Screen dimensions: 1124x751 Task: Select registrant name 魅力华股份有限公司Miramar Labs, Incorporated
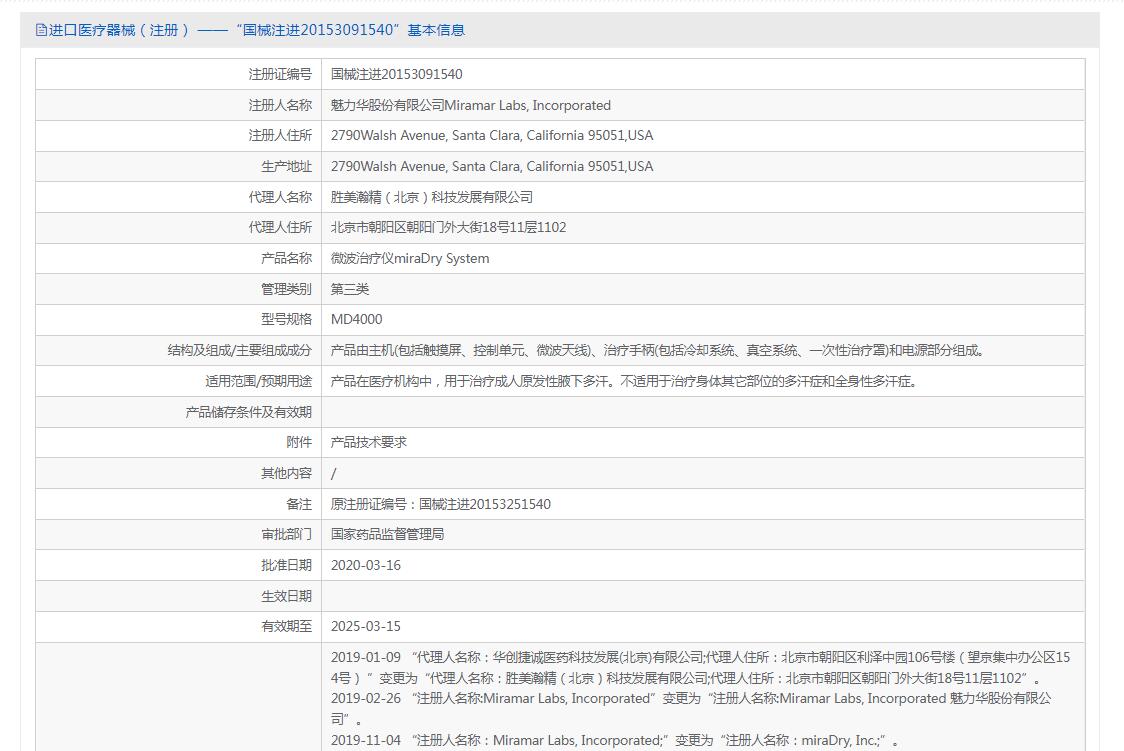click(470, 105)
